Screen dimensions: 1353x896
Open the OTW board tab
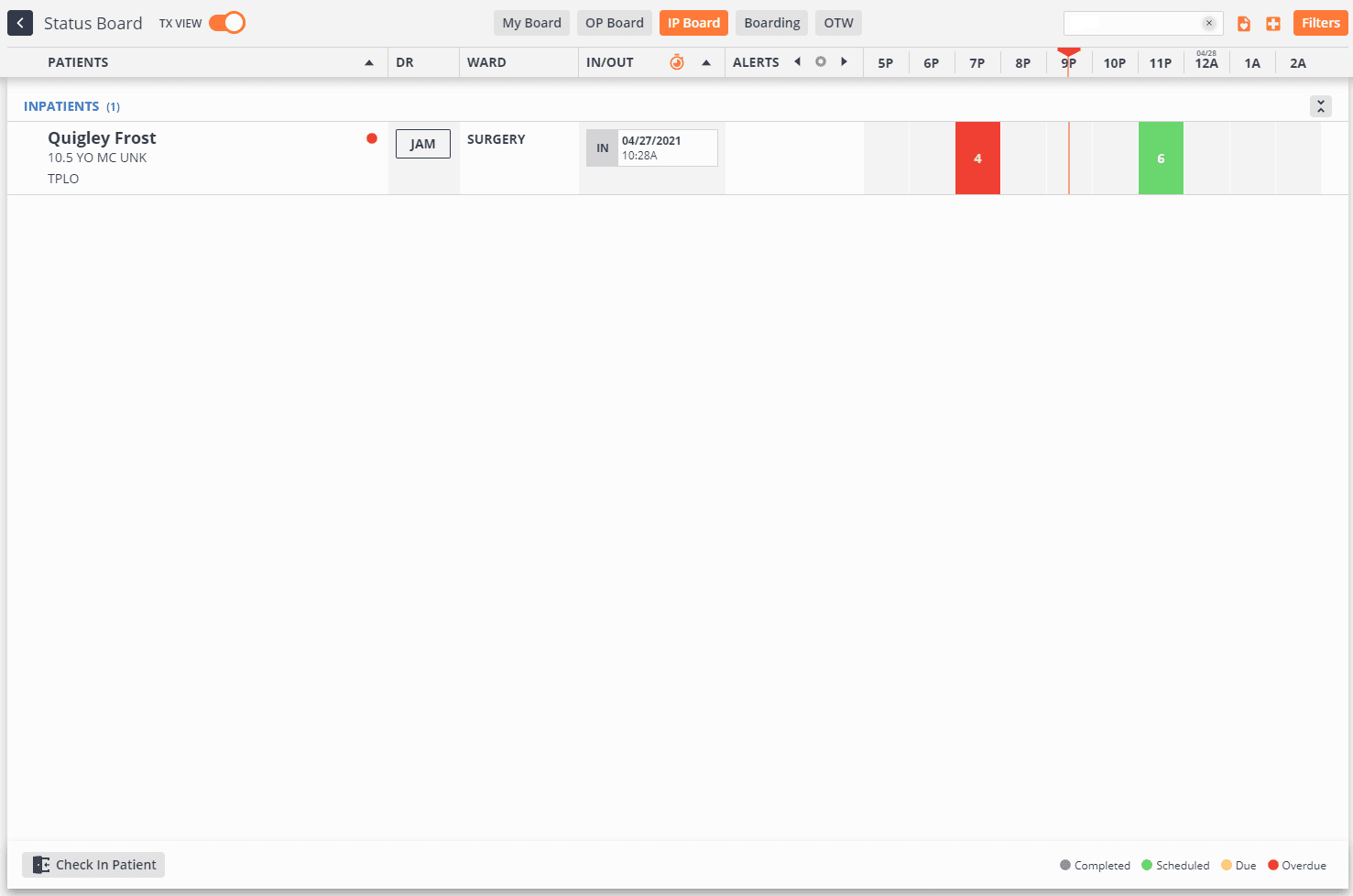(x=838, y=23)
